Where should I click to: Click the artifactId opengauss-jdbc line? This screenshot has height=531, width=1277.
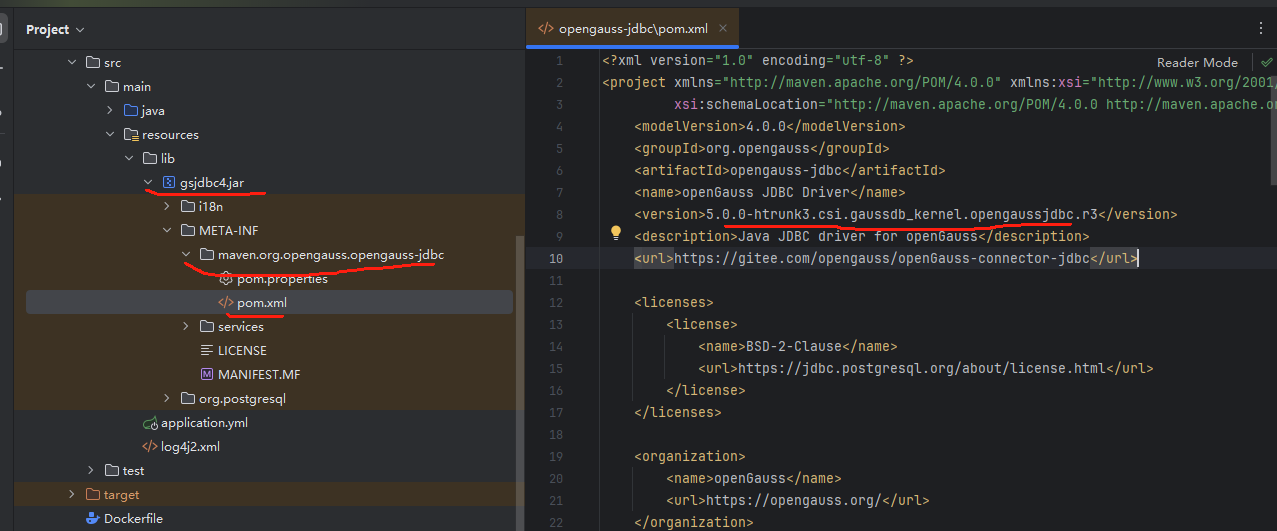tap(789, 170)
